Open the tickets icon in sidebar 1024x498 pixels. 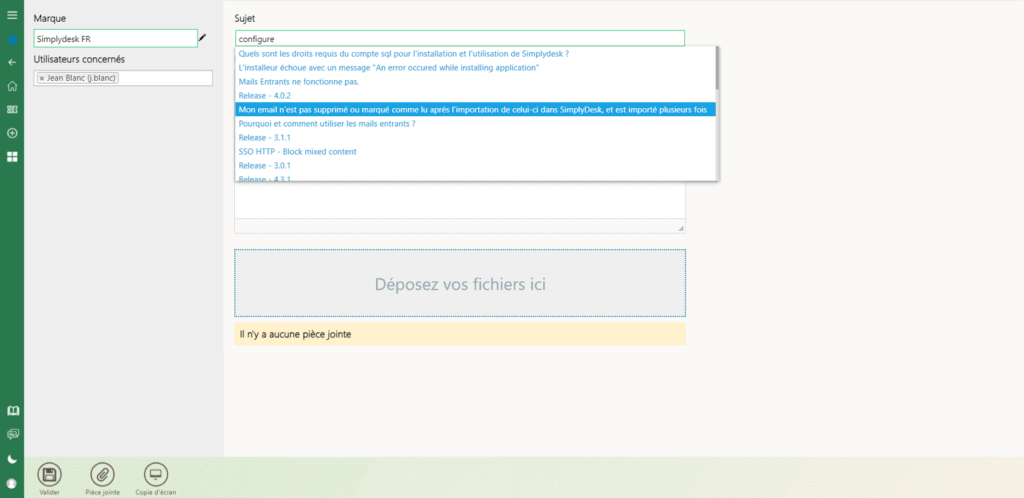(x=12, y=109)
